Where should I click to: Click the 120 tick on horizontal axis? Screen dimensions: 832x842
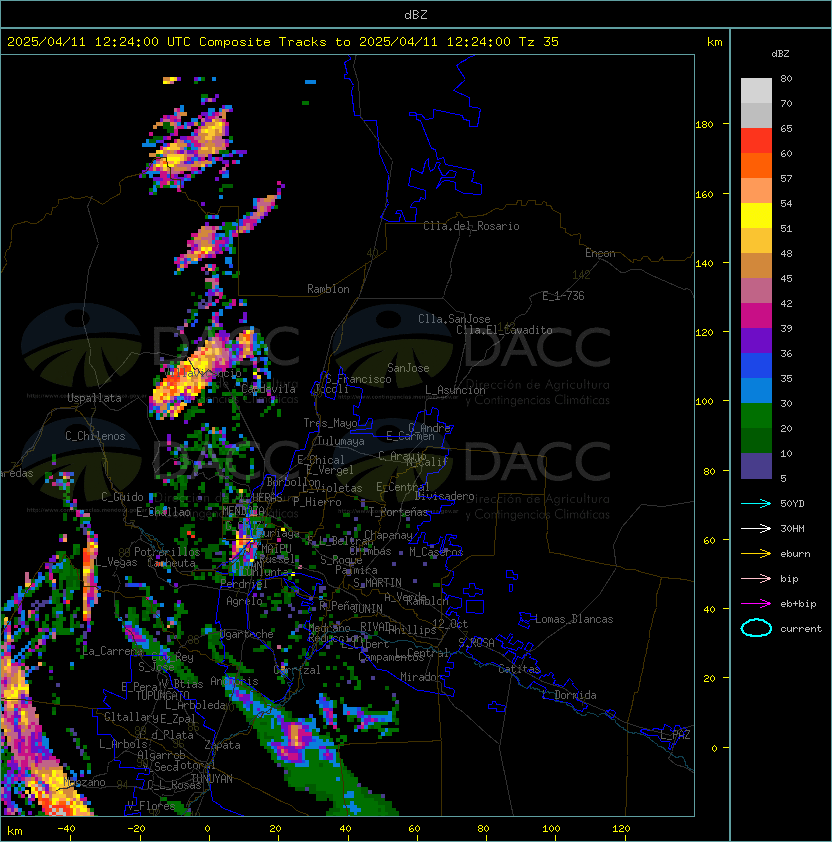click(621, 829)
